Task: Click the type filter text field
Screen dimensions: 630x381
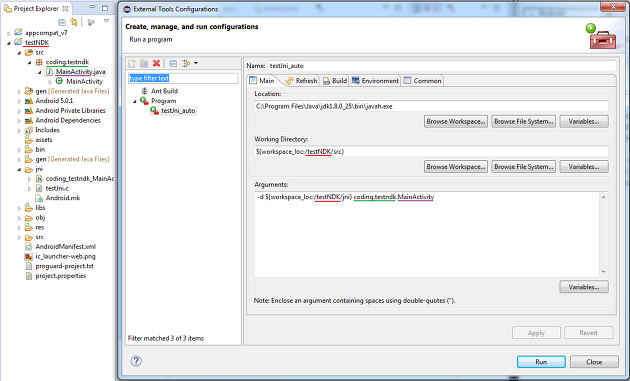Action: (183, 78)
